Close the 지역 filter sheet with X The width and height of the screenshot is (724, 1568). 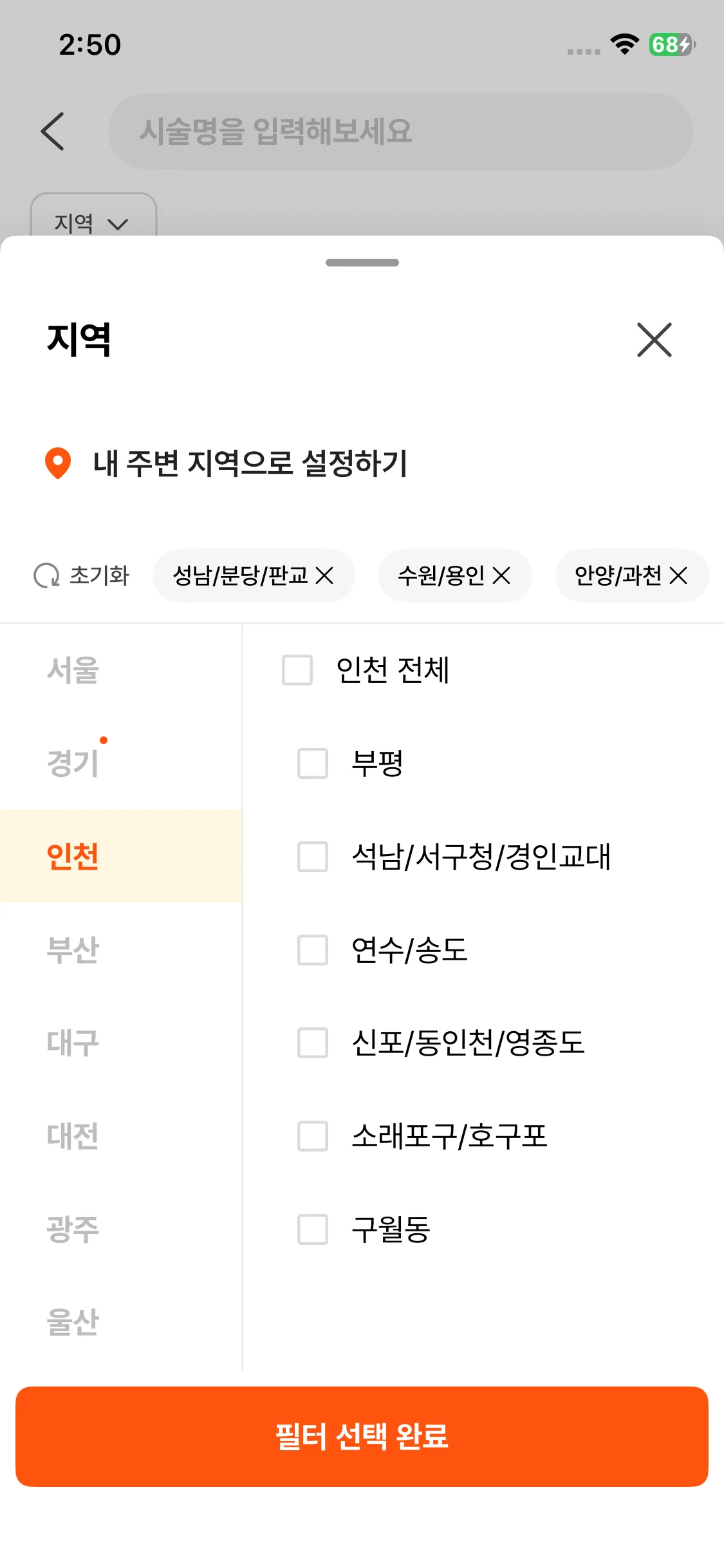coord(654,340)
